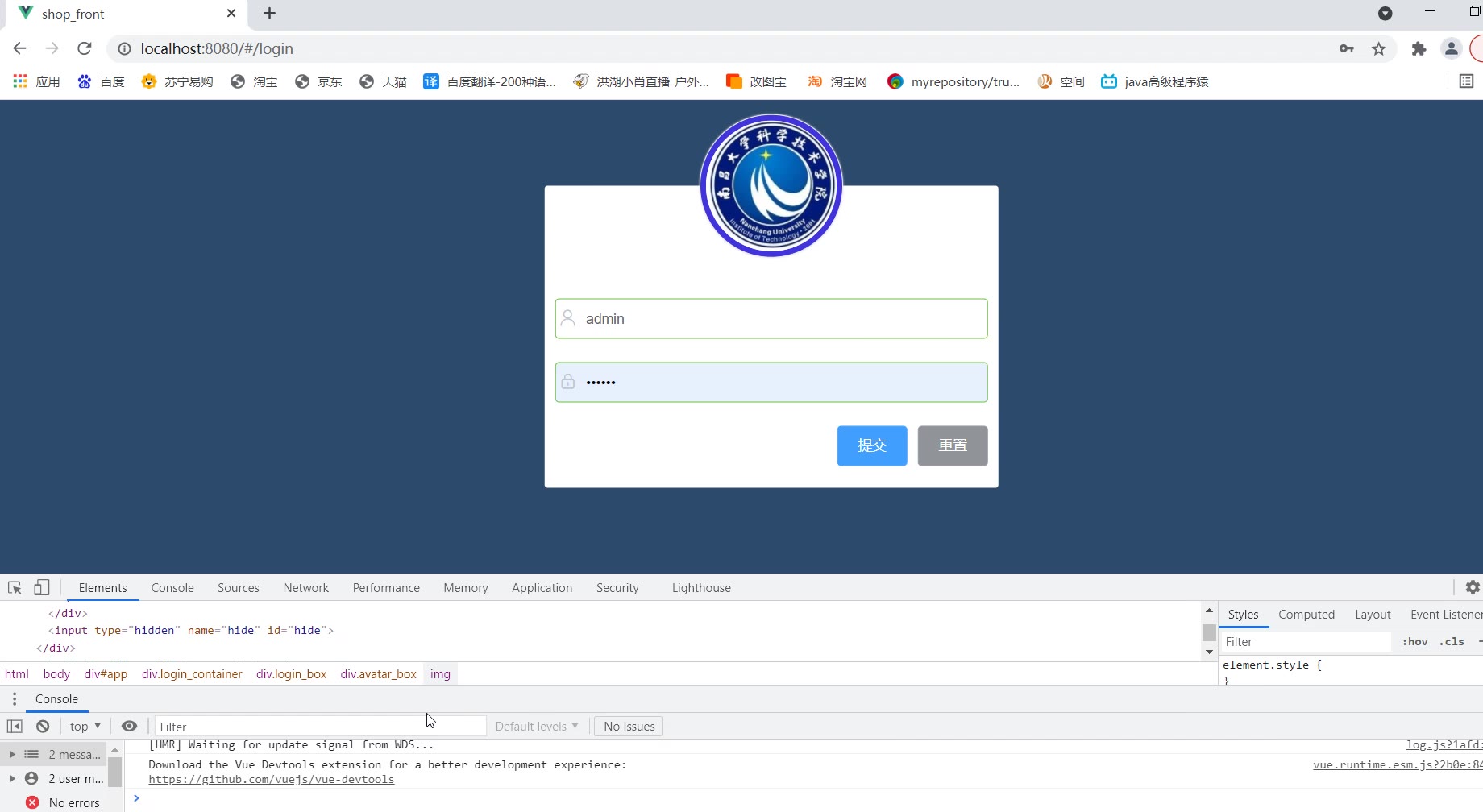This screenshot has width=1483, height=812.
Task: Focus the admin username field
Action: click(x=771, y=318)
